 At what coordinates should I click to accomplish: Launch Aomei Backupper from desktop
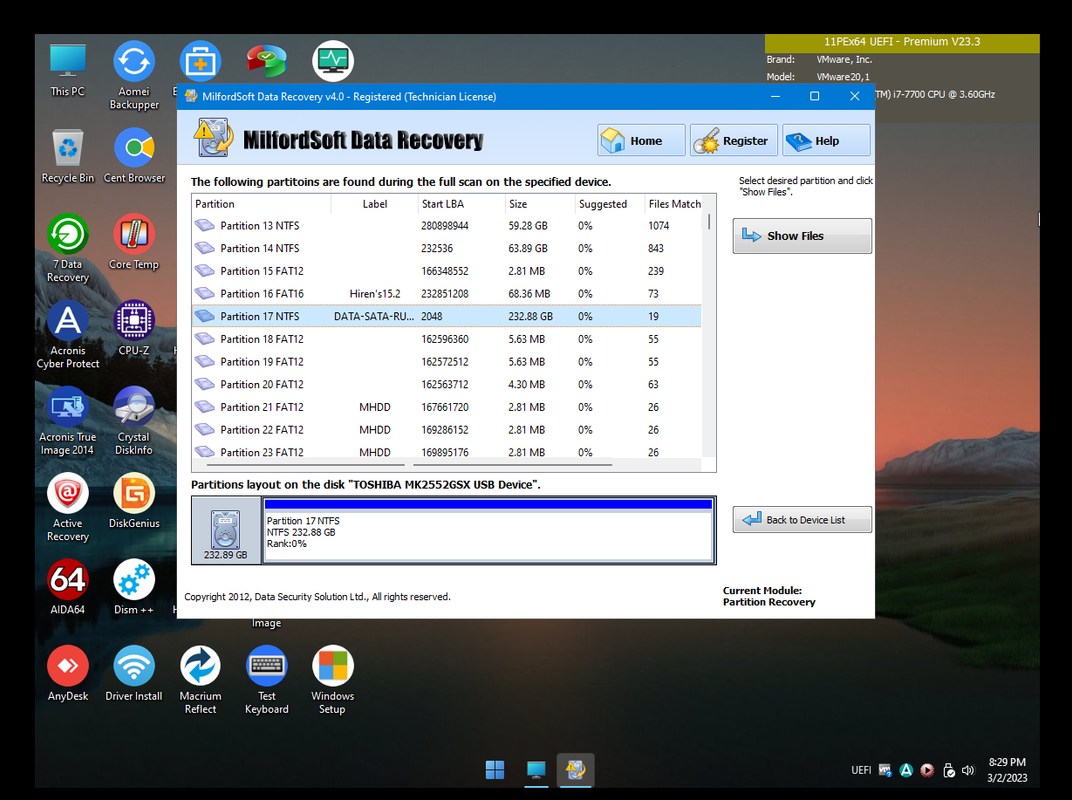tap(134, 75)
